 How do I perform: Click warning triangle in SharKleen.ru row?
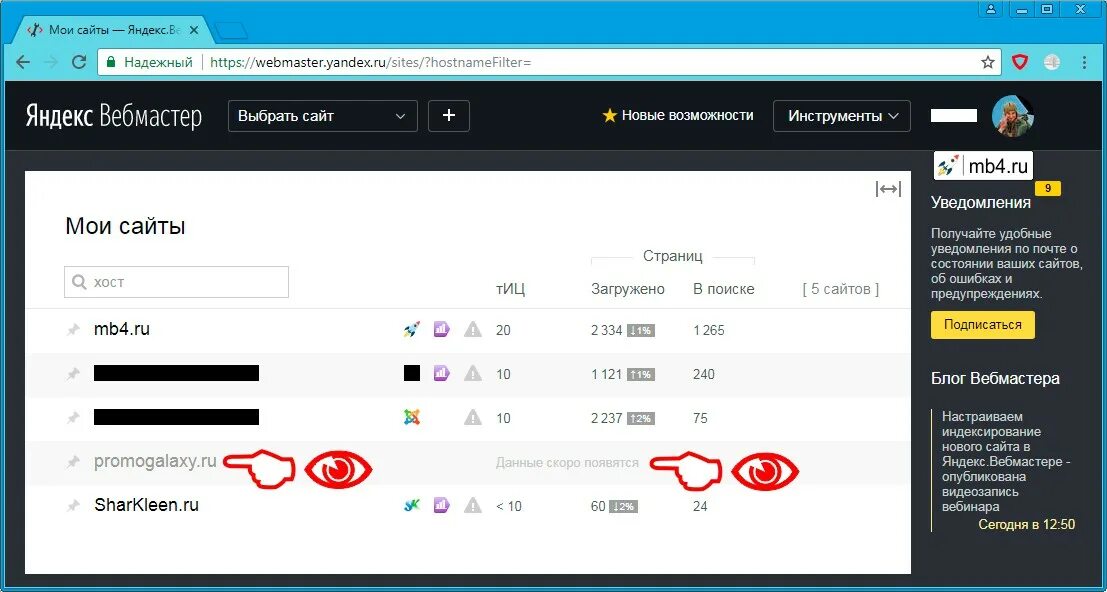pyautogui.click(x=472, y=505)
